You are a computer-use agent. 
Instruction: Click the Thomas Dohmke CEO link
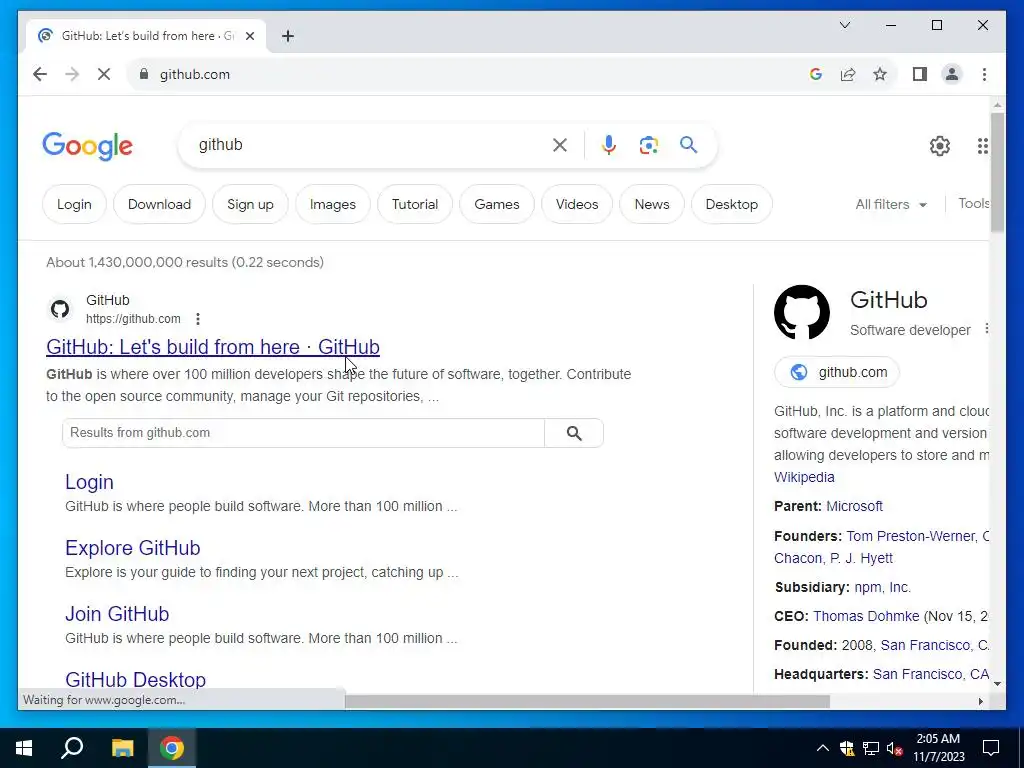(x=866, y=616)
